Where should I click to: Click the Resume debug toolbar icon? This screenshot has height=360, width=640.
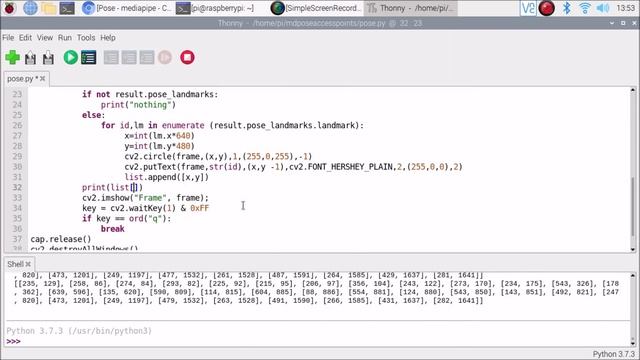tap(165, 58)
